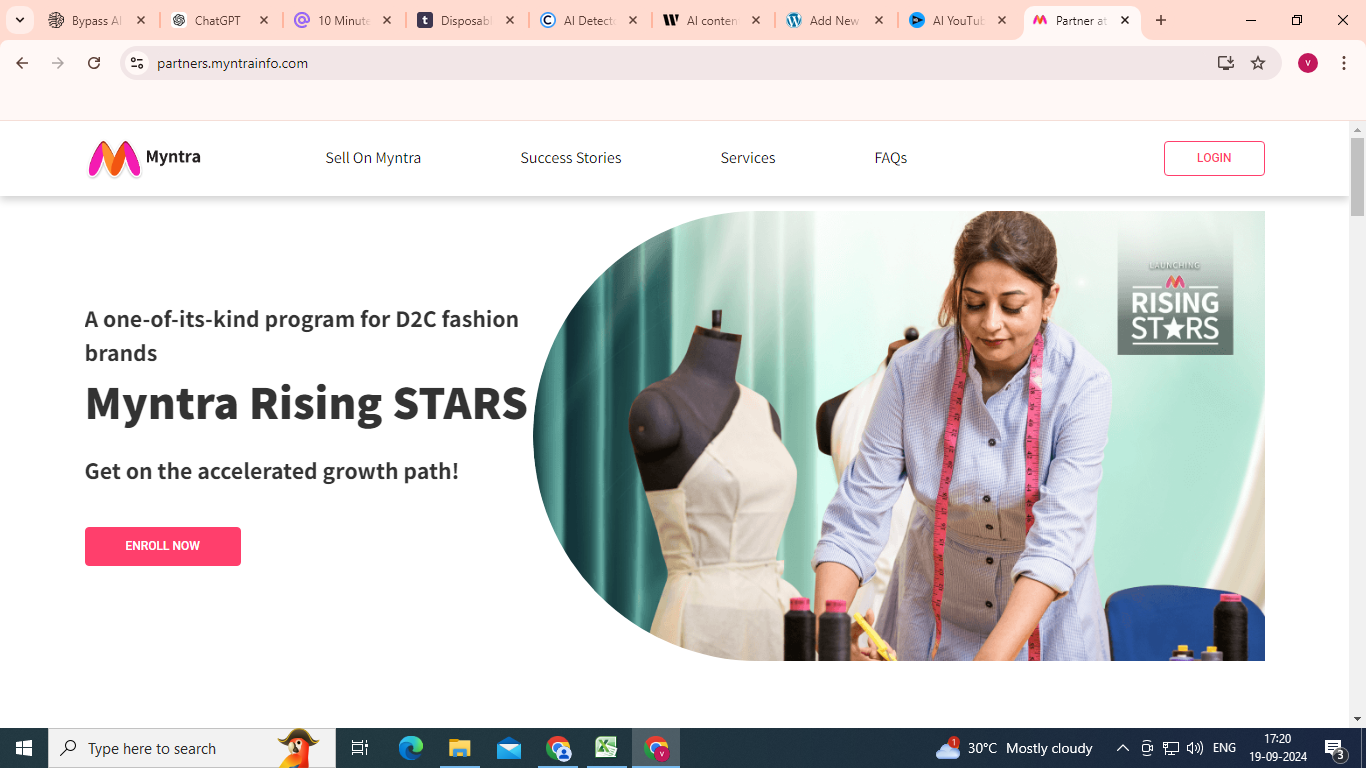Click the page vertical scrollbar thumb
The width and height of the screenshot is (1366, 768).
coord(1357,177)
